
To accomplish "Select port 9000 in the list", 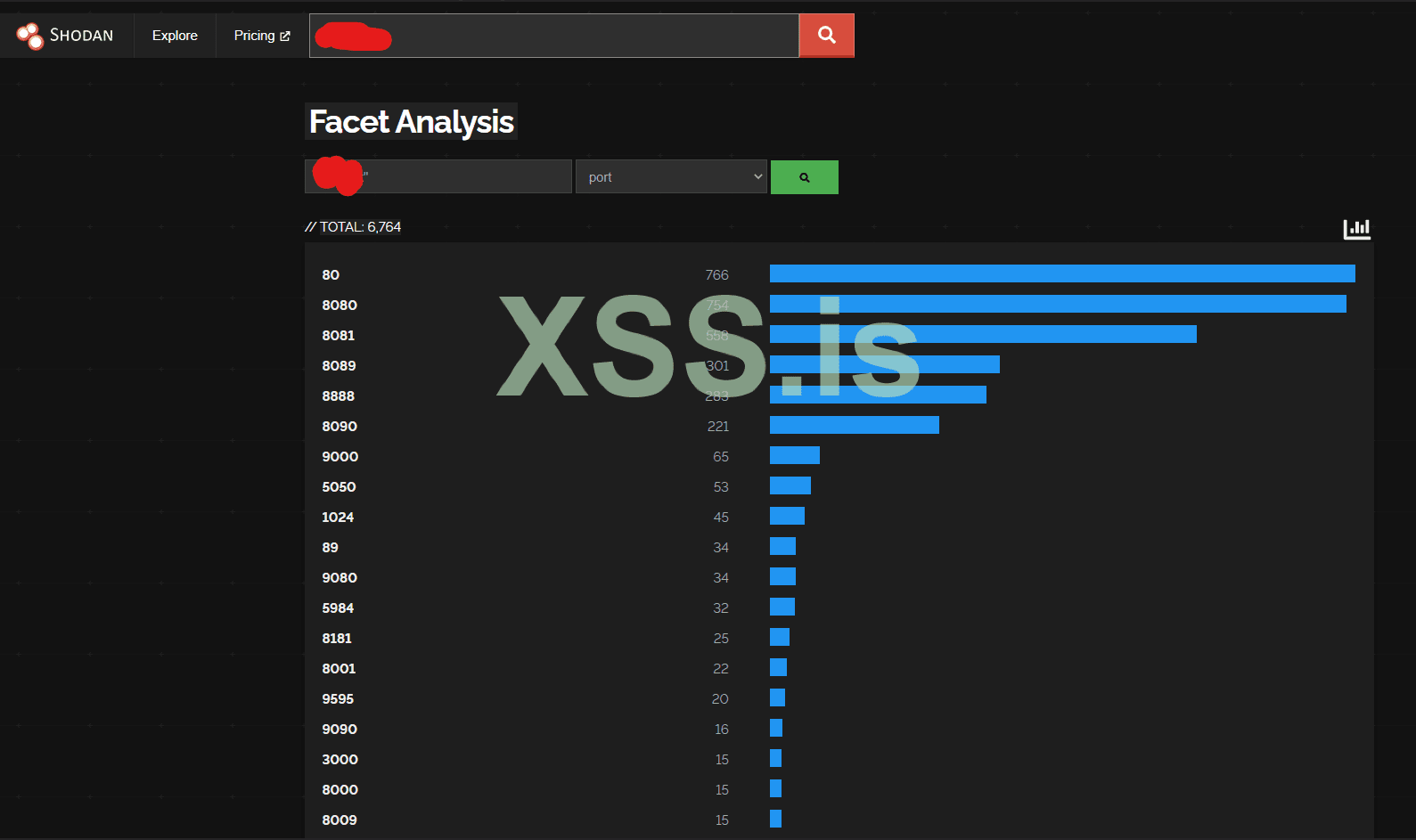I will 340,456.
